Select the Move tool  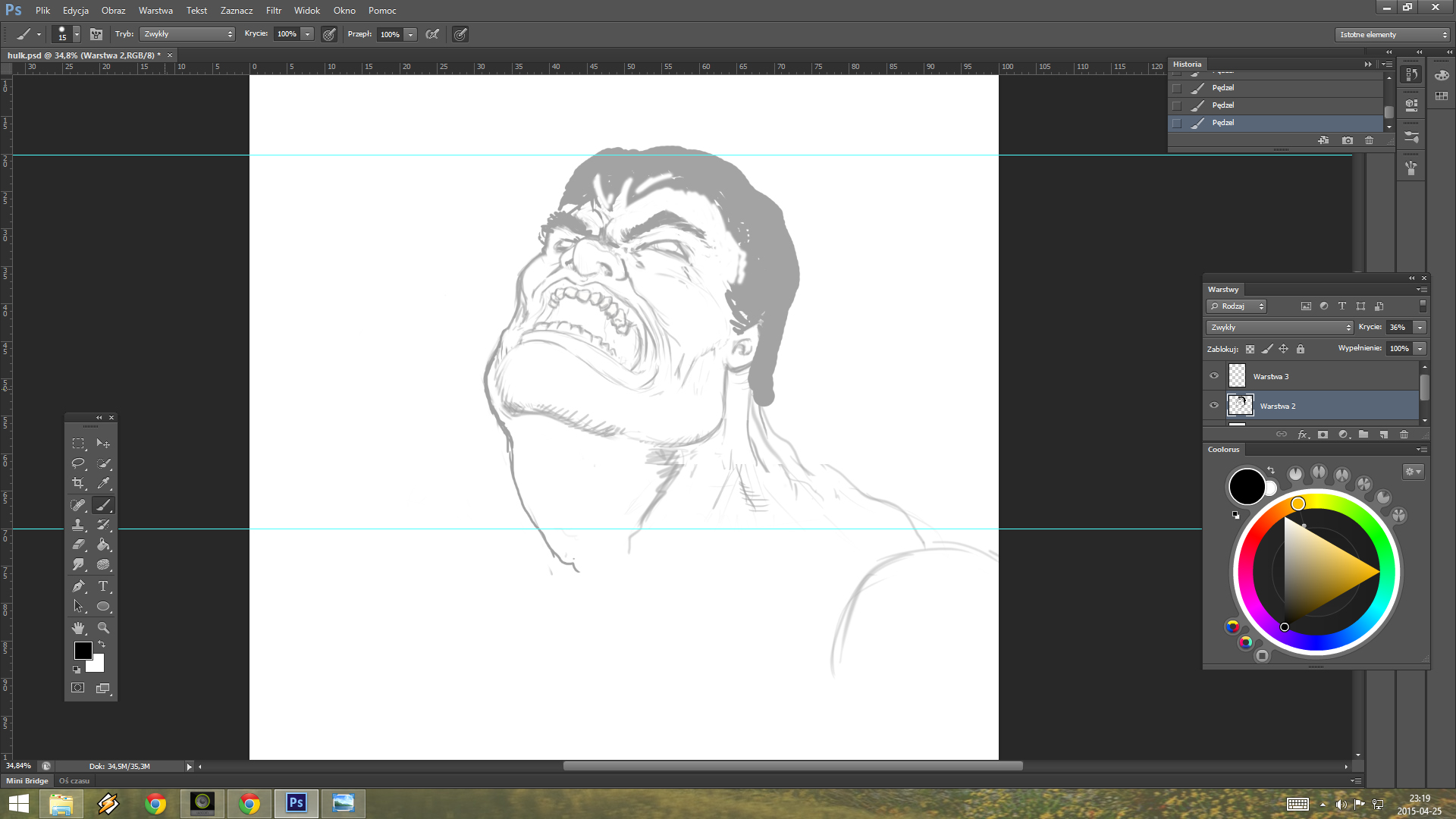tap(103, 444)
